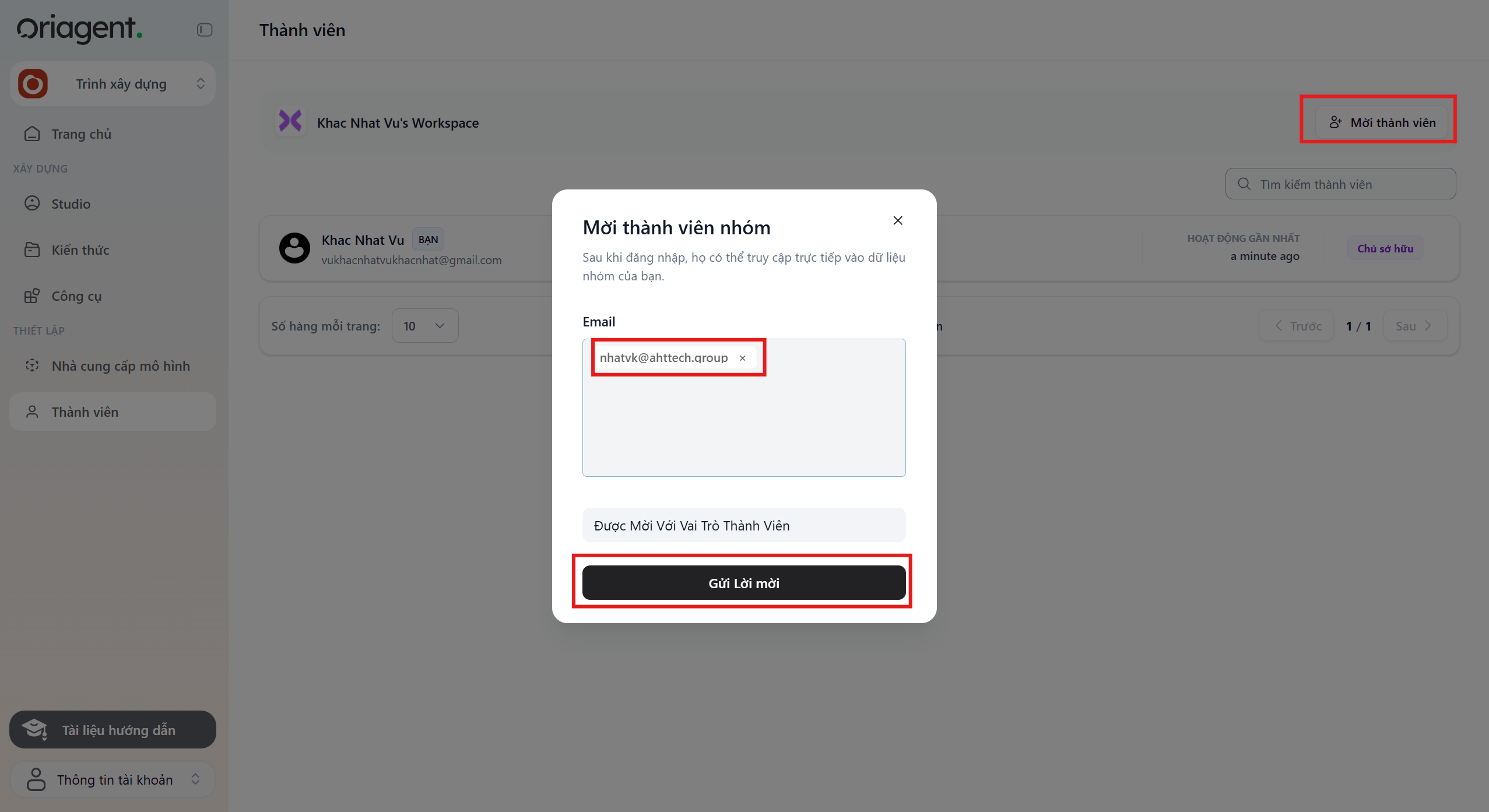Click the Oriagent logo
The height and width of the screenshot is (812, 1489).
click(80, 29)
